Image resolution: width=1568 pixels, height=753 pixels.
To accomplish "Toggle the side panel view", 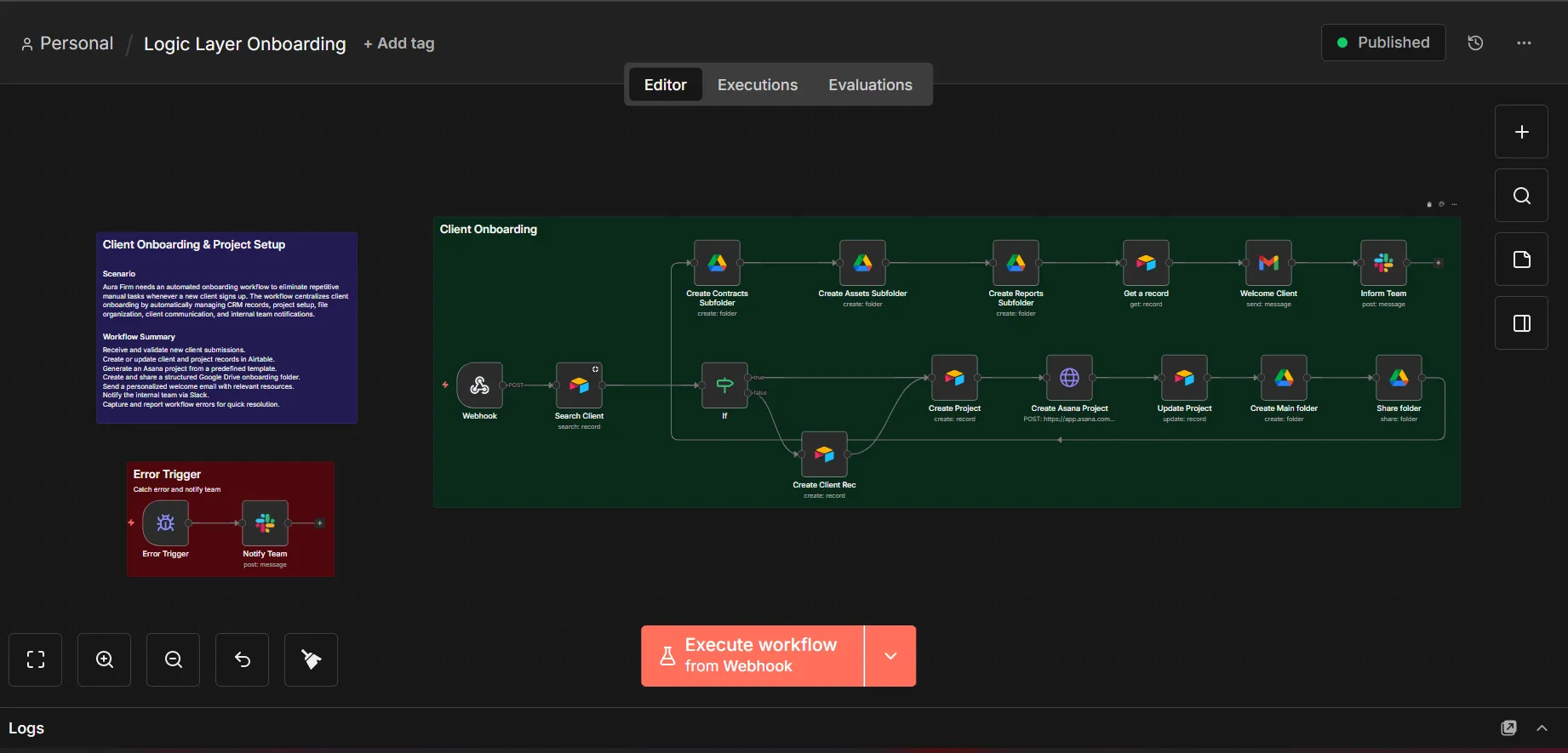I will (1521, 323).
